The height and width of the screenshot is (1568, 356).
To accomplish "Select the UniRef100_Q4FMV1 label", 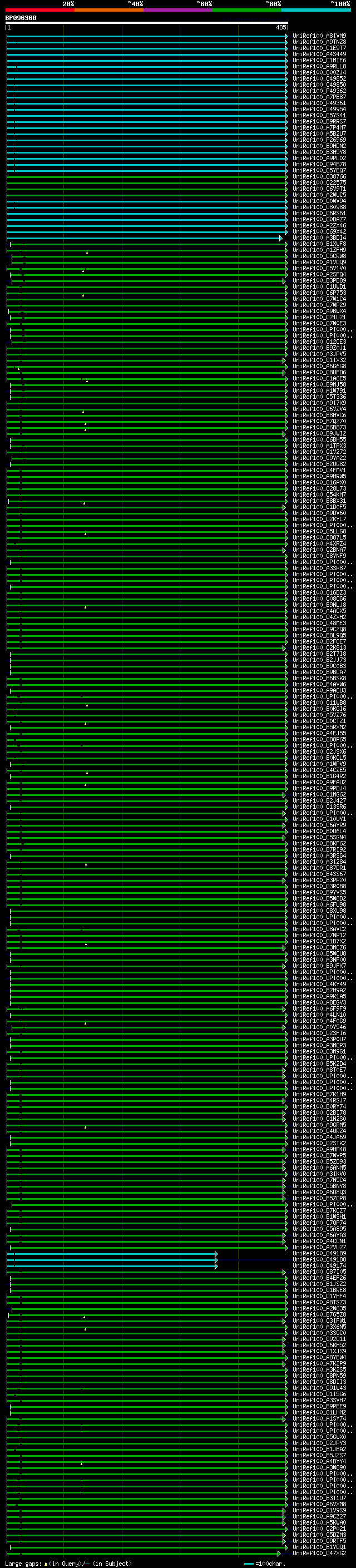I will [x=319, y=471].
